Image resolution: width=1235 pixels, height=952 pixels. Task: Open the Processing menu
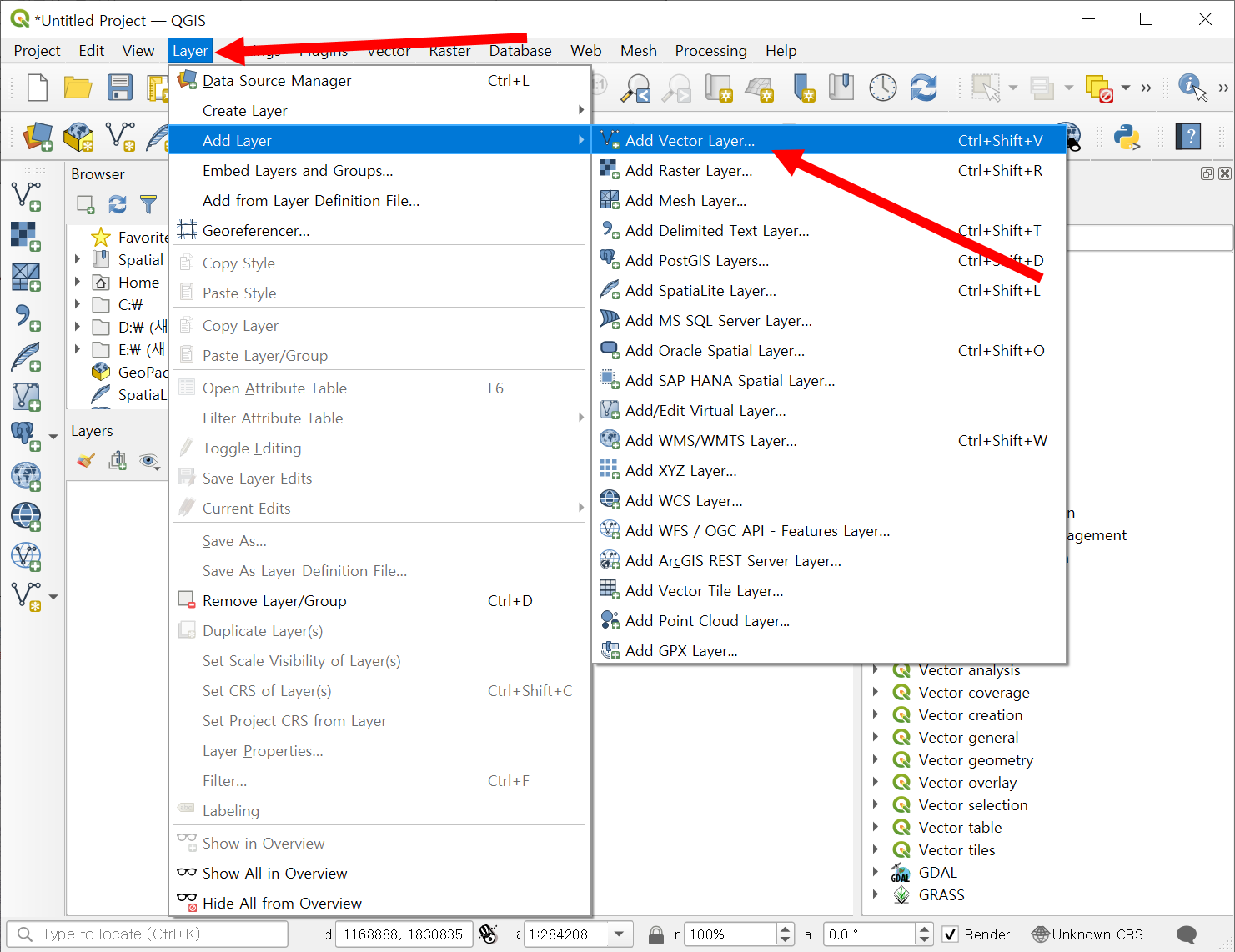pos(710,51)
